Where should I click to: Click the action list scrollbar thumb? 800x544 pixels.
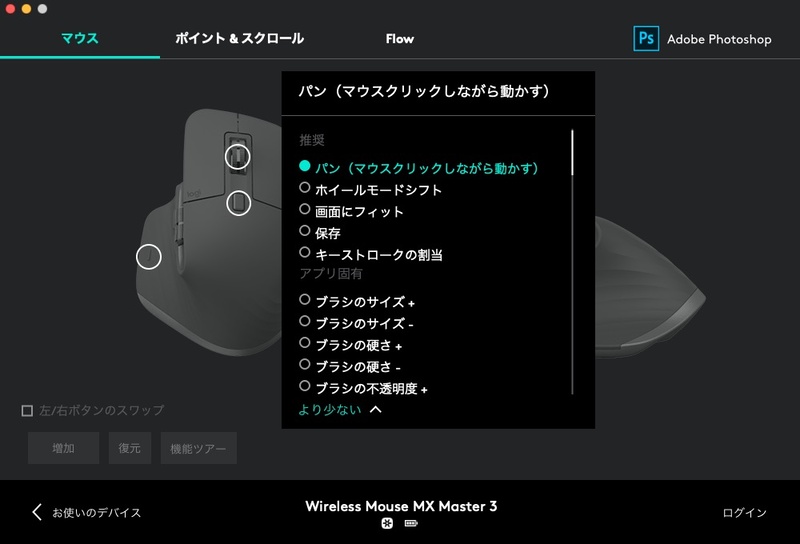pos(572,153)
